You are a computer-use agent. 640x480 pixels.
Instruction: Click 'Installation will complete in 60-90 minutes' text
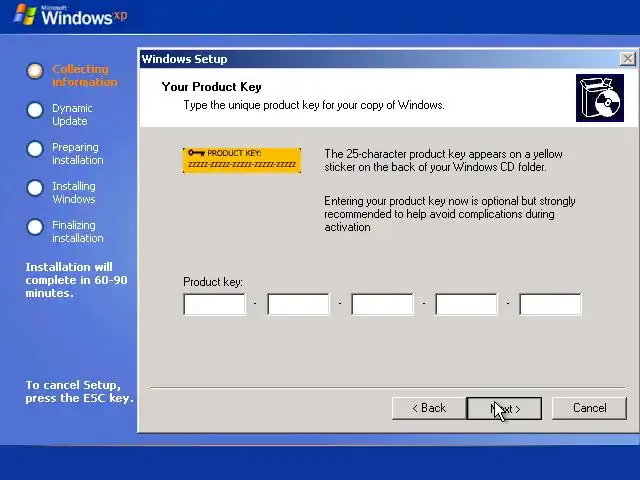[x=76, y=280]
